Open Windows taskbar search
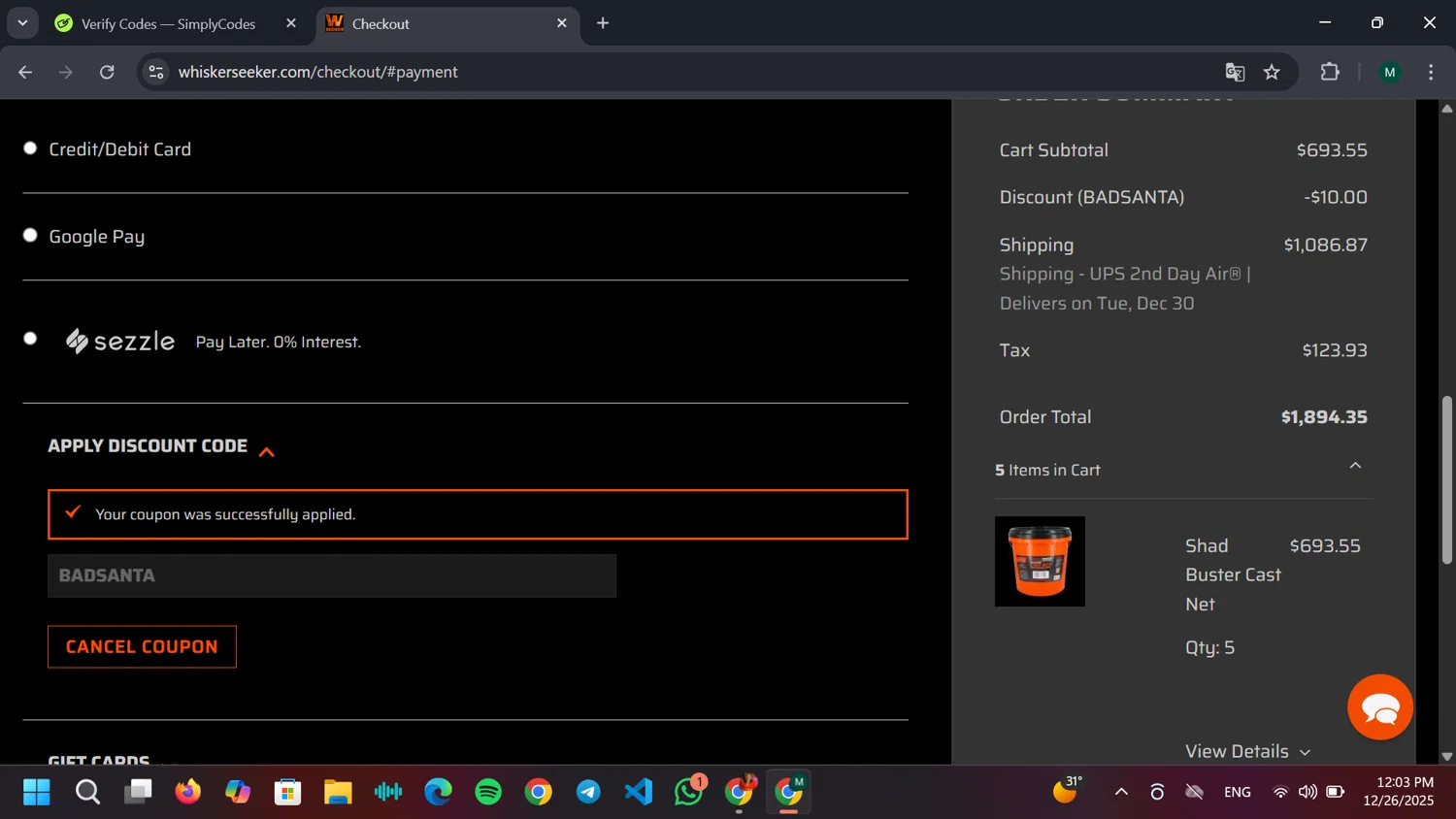The image size is (1456, 819). click(87, 792)
